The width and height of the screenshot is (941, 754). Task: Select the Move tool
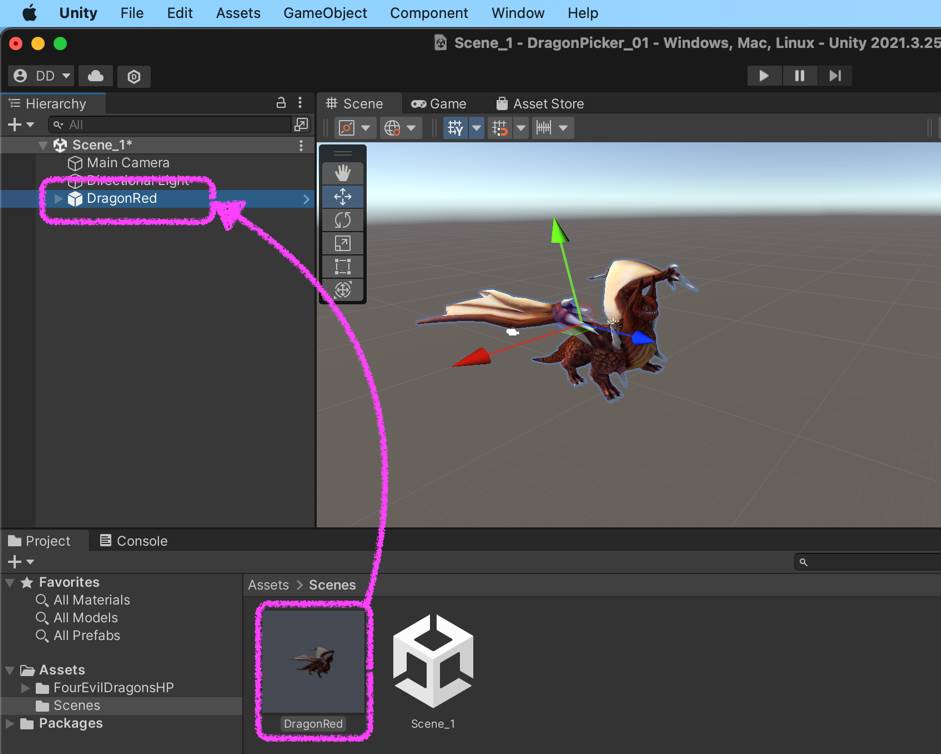(342, 197)
